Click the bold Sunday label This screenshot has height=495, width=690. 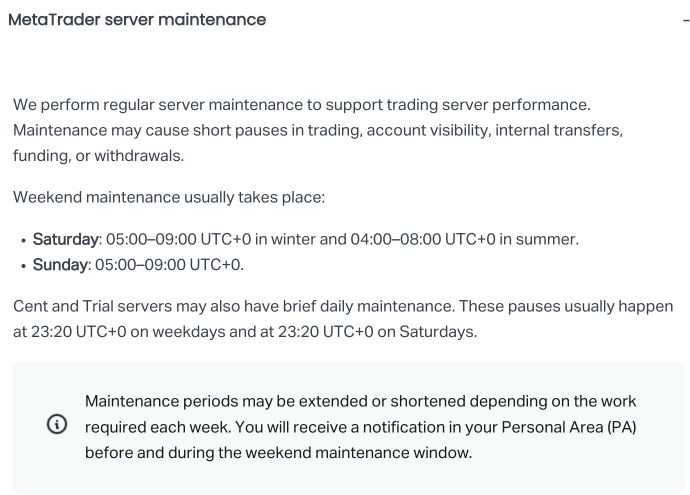60,265
